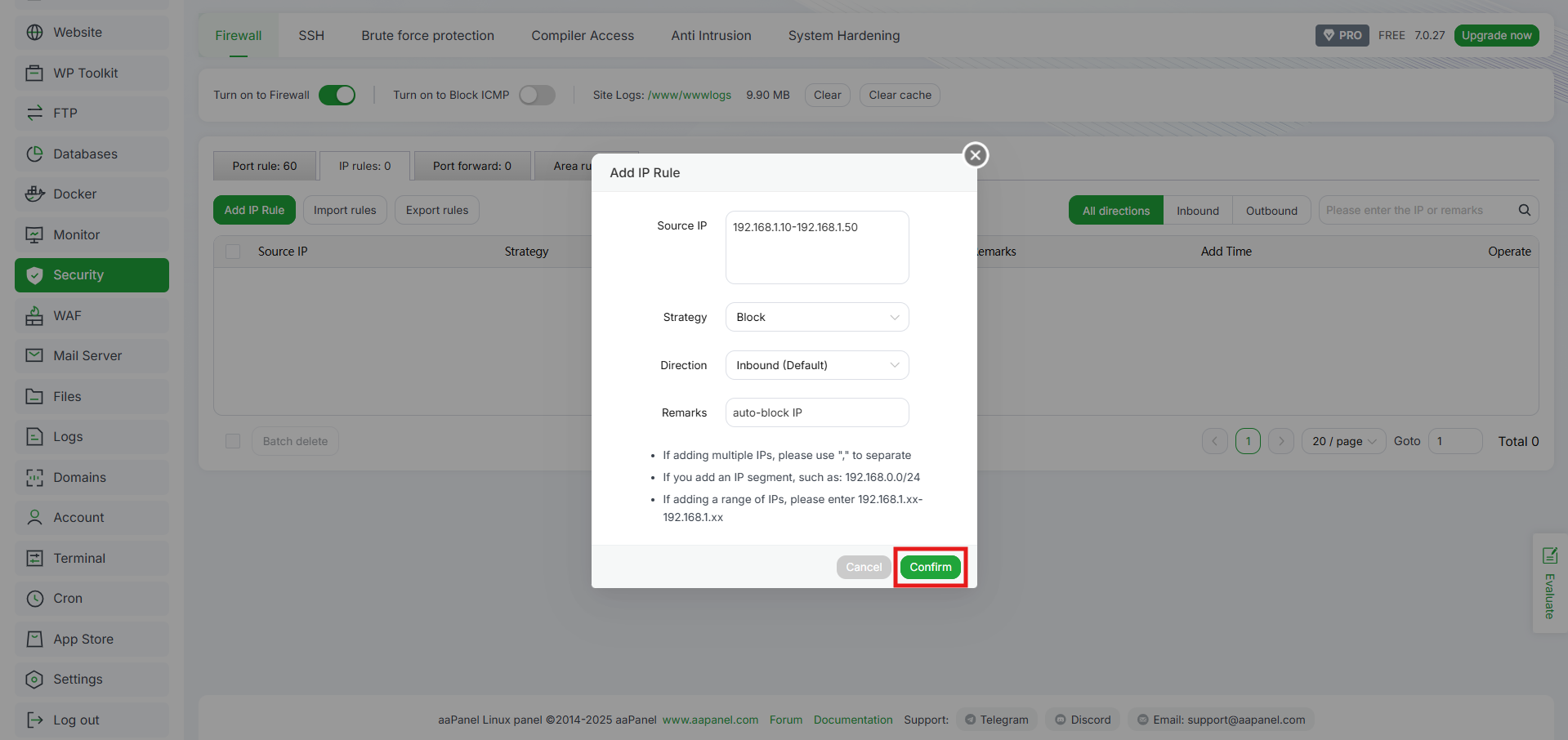Filter rules by Inbound
Image resolution: width=1568 pixels, height=740 pixels.
[x=1198, y=211]
